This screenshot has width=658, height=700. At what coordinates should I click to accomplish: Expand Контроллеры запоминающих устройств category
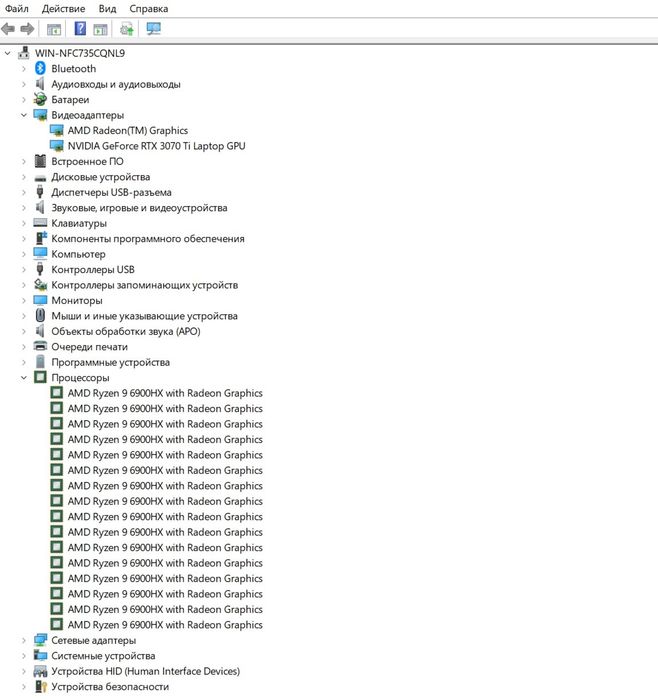24,285
